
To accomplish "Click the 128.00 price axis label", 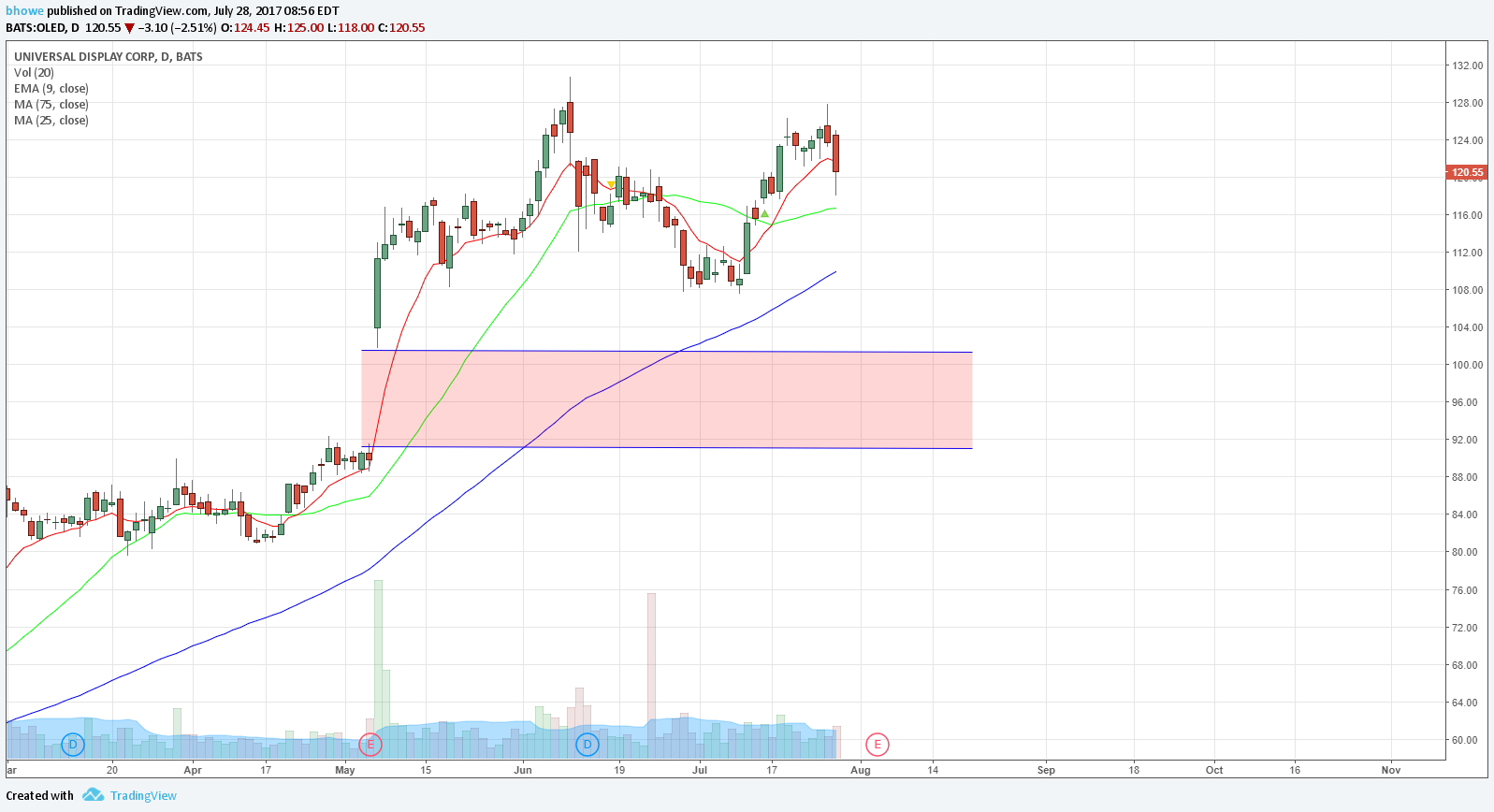I will click(1467, 103).
